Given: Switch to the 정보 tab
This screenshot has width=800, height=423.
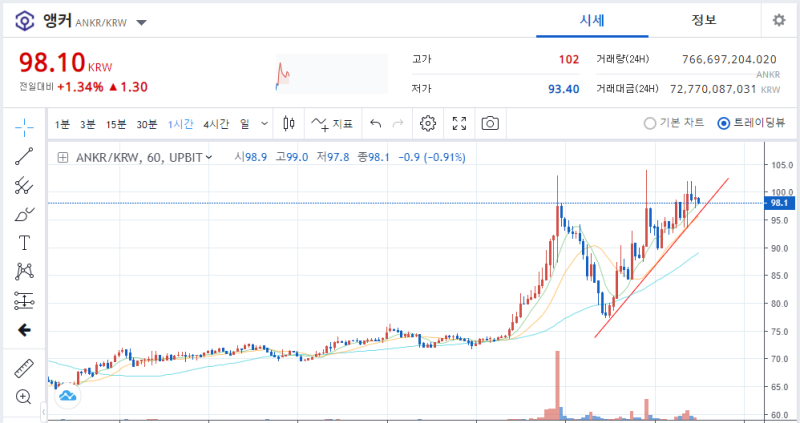Looking at the screenshot, I should pyautogui.click(x=704, y=20).
